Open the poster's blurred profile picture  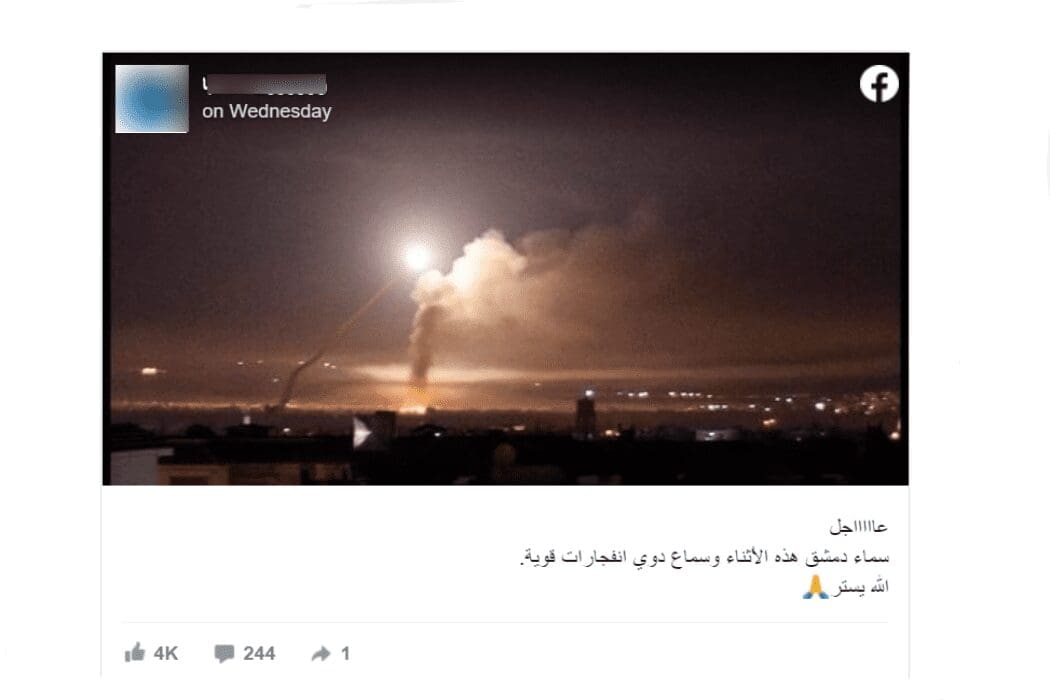click(x=152, y=99)
